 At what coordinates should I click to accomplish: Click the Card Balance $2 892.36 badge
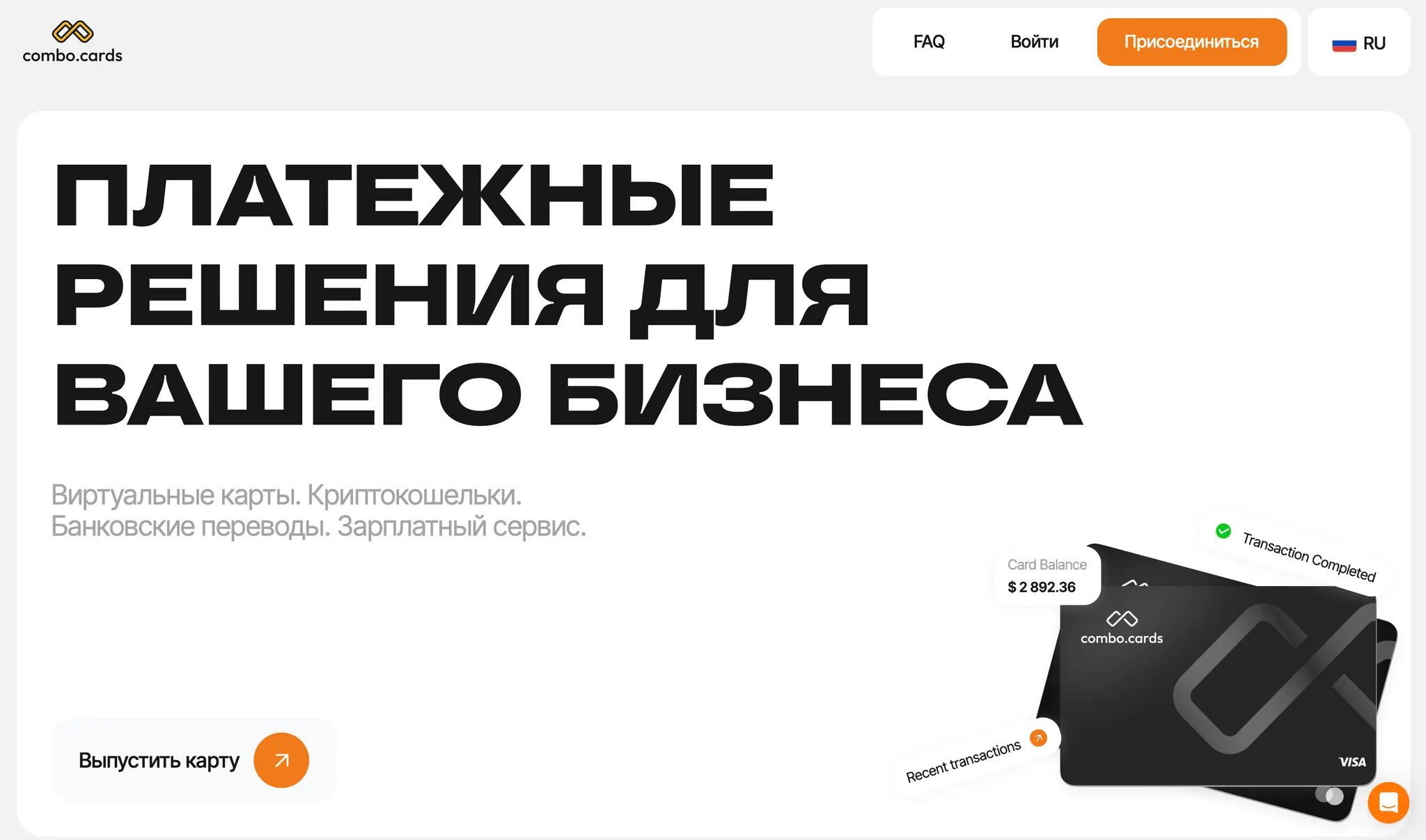coord(1047,576)
